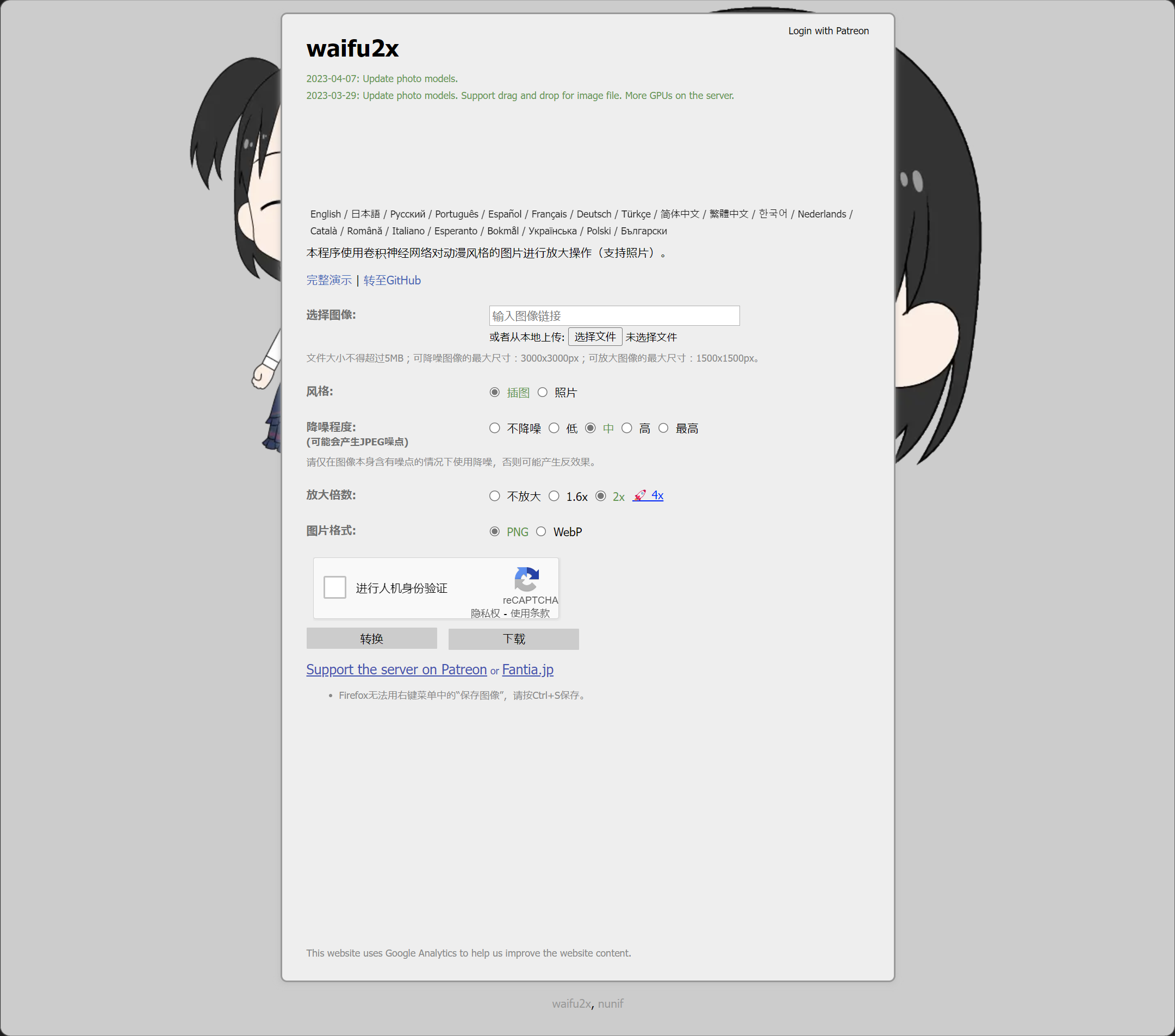
Task: Choose 最高 noise reduction level
Action: (664, 428)
